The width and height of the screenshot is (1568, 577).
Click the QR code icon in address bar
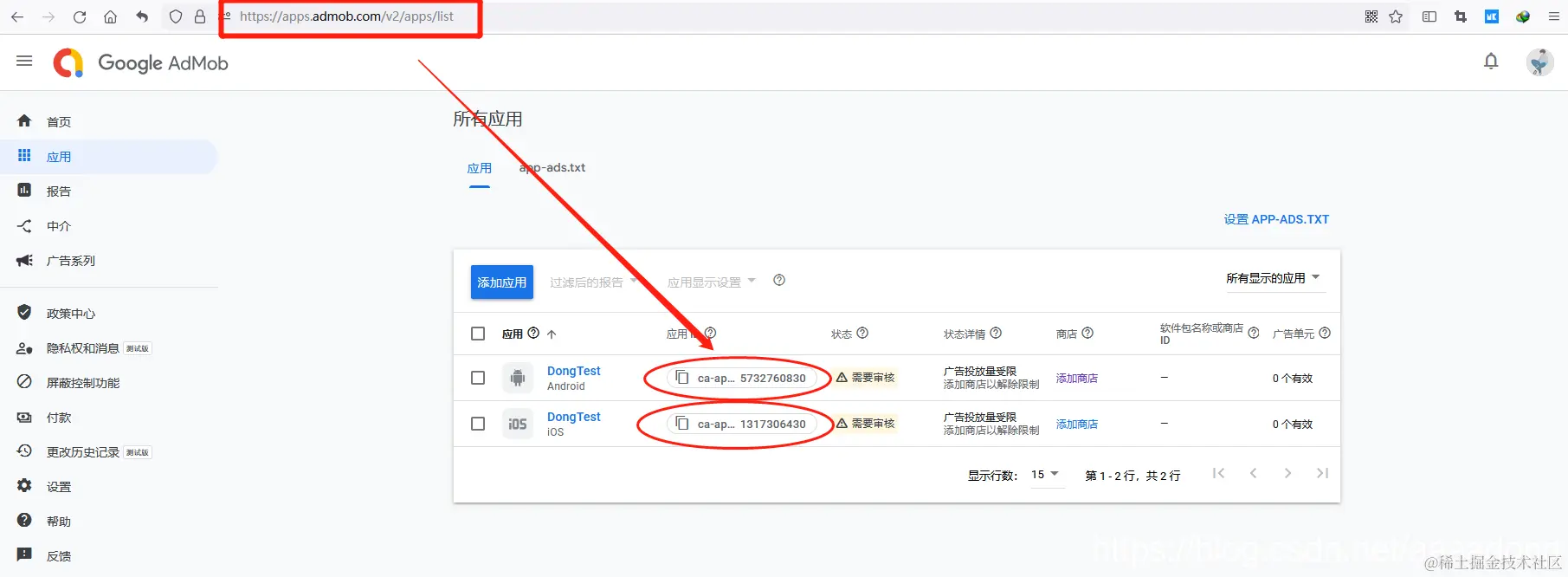point(1371,16)
